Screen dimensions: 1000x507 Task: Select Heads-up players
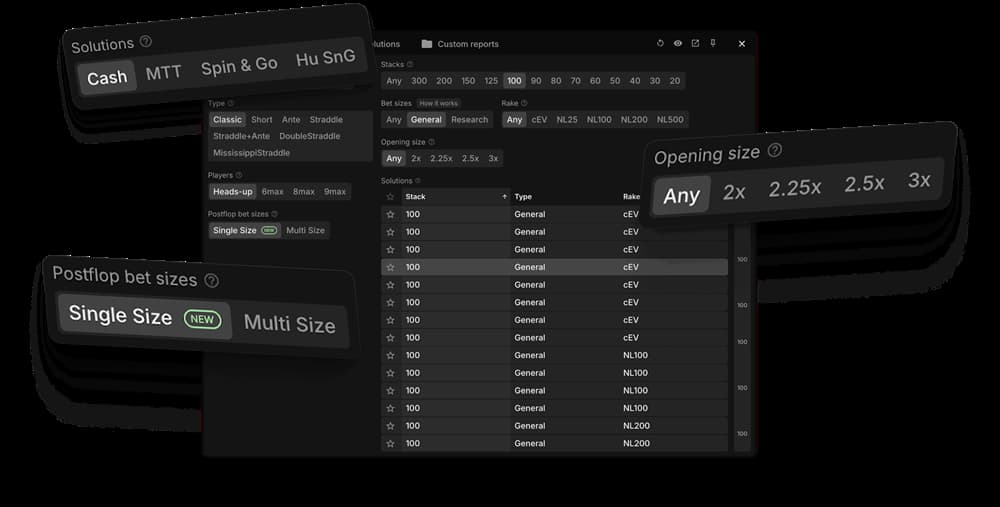point(233,191)
